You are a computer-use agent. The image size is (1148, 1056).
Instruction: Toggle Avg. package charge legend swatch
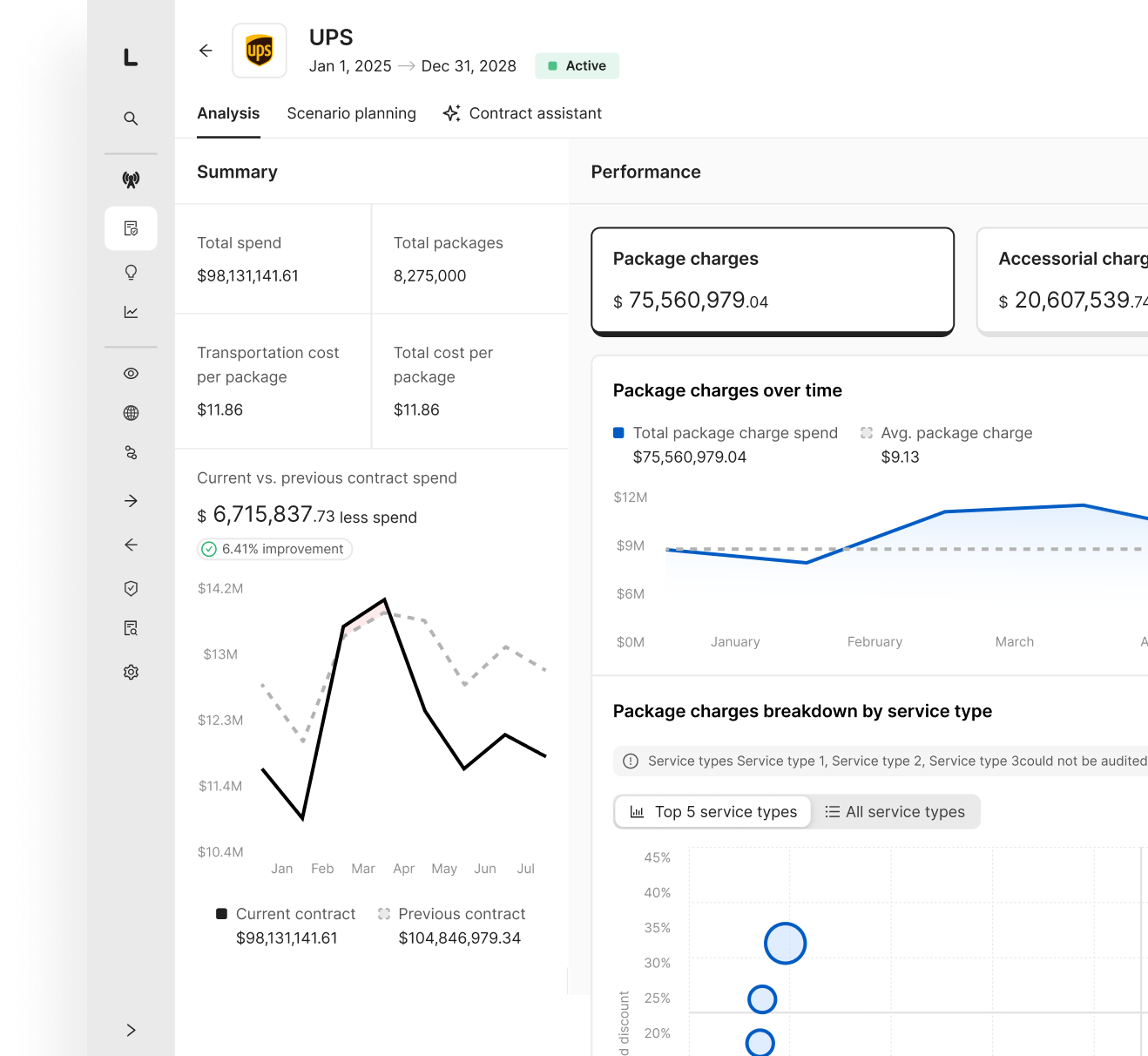point(867,433)
